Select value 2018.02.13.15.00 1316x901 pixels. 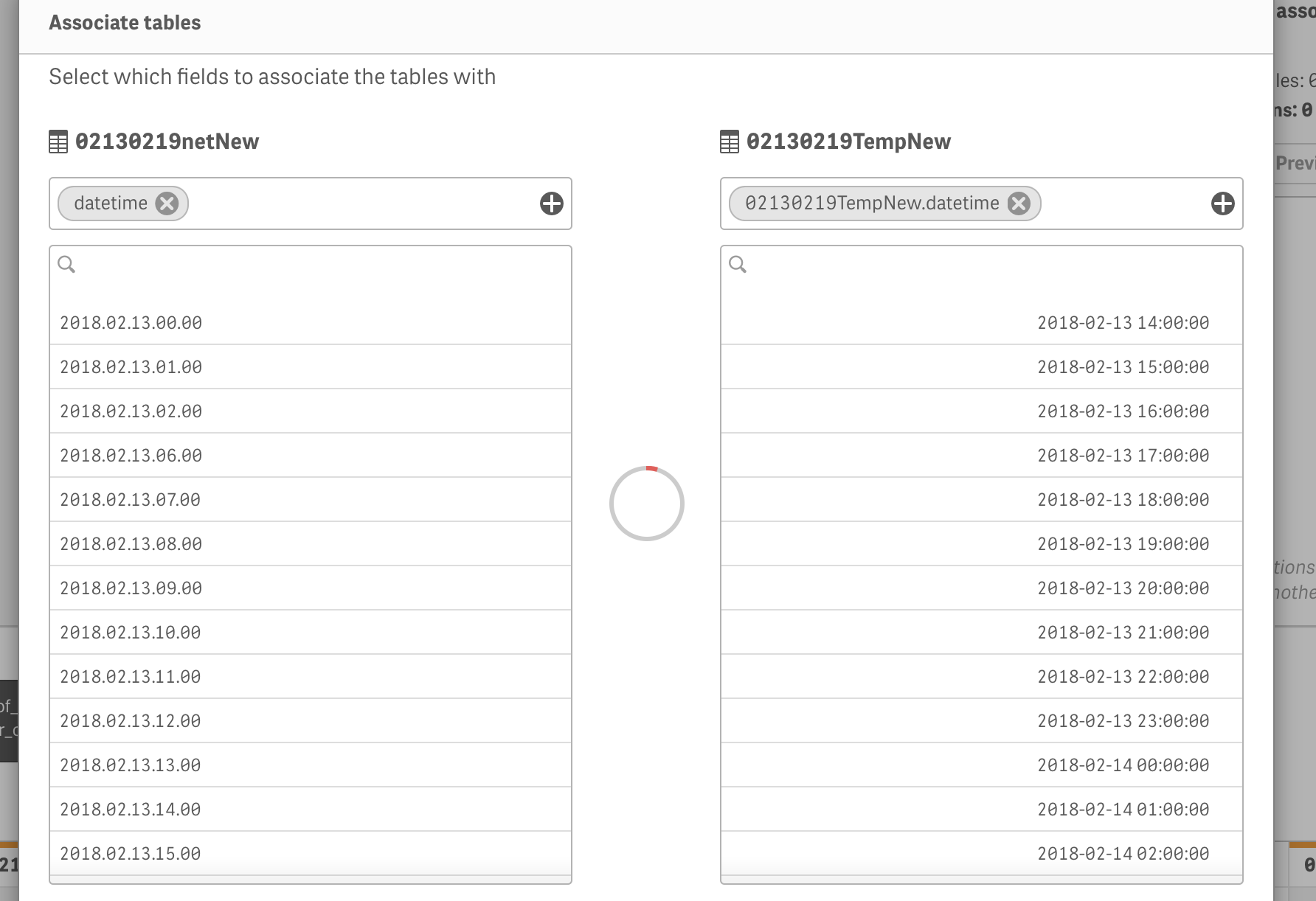point(311,854)
